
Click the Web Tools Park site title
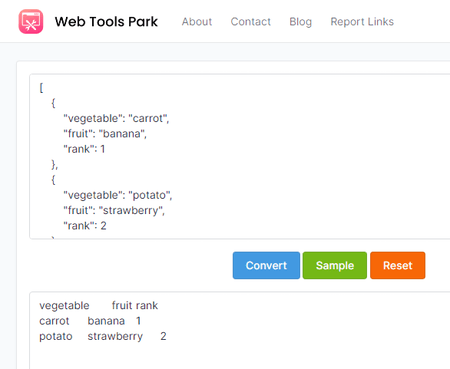click(106, 22)
